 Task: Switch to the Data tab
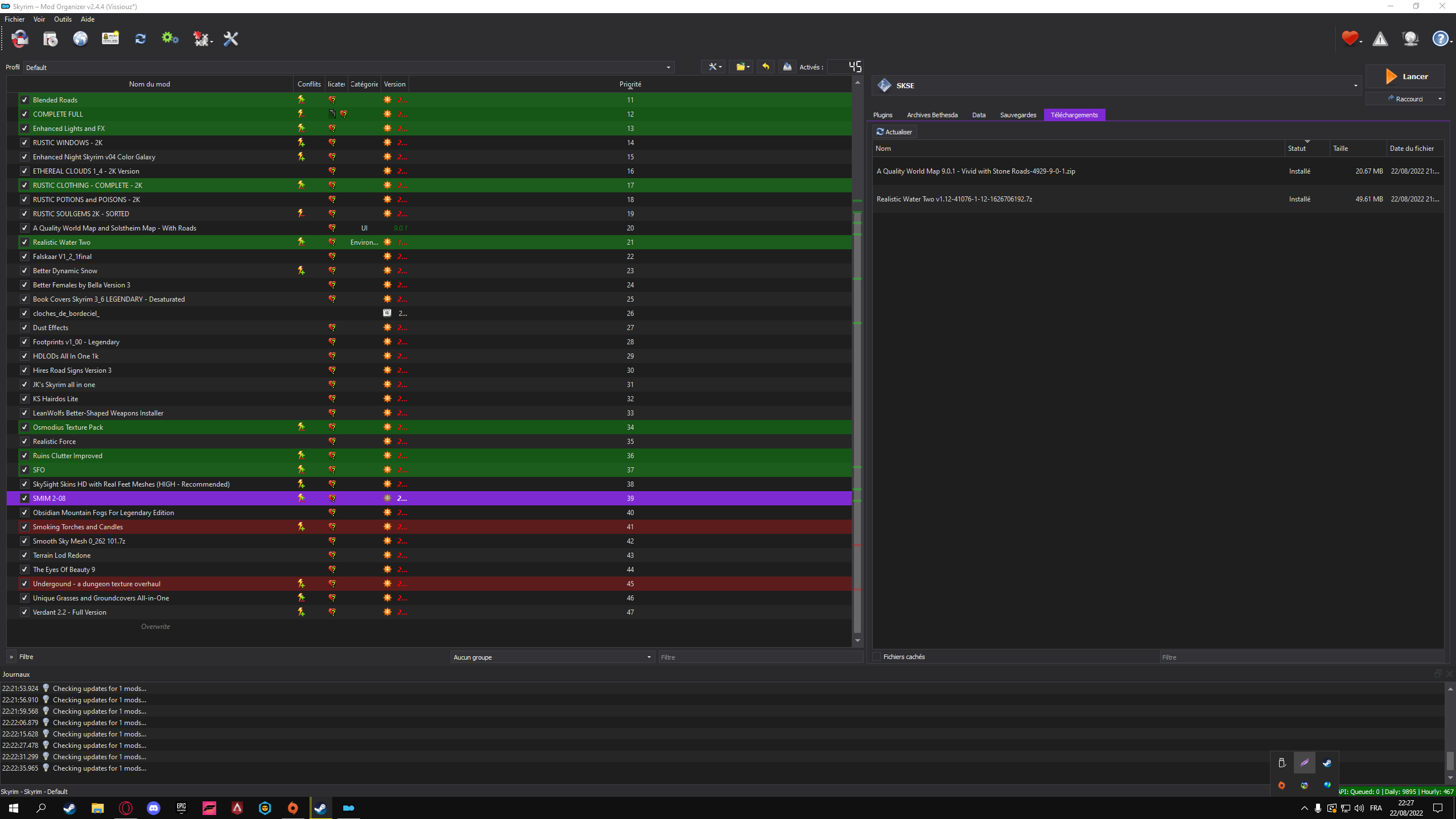(979, 115)
